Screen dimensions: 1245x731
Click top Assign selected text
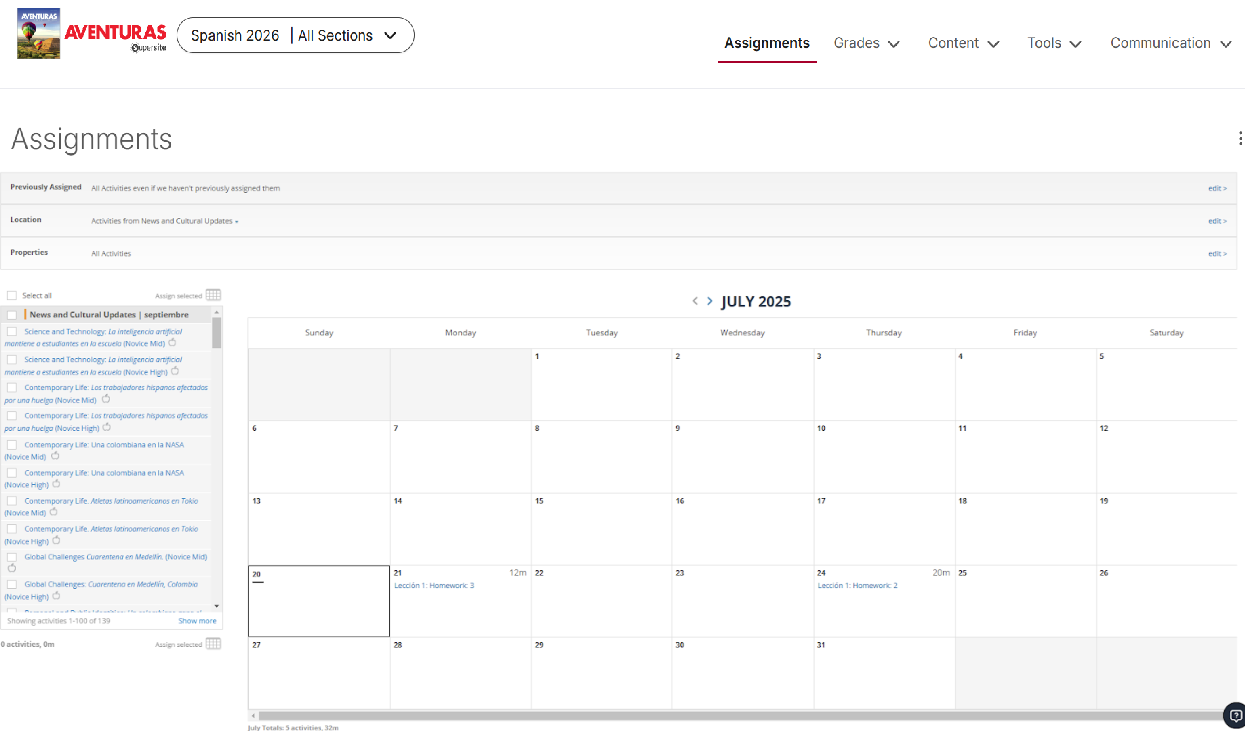[178, 296]
